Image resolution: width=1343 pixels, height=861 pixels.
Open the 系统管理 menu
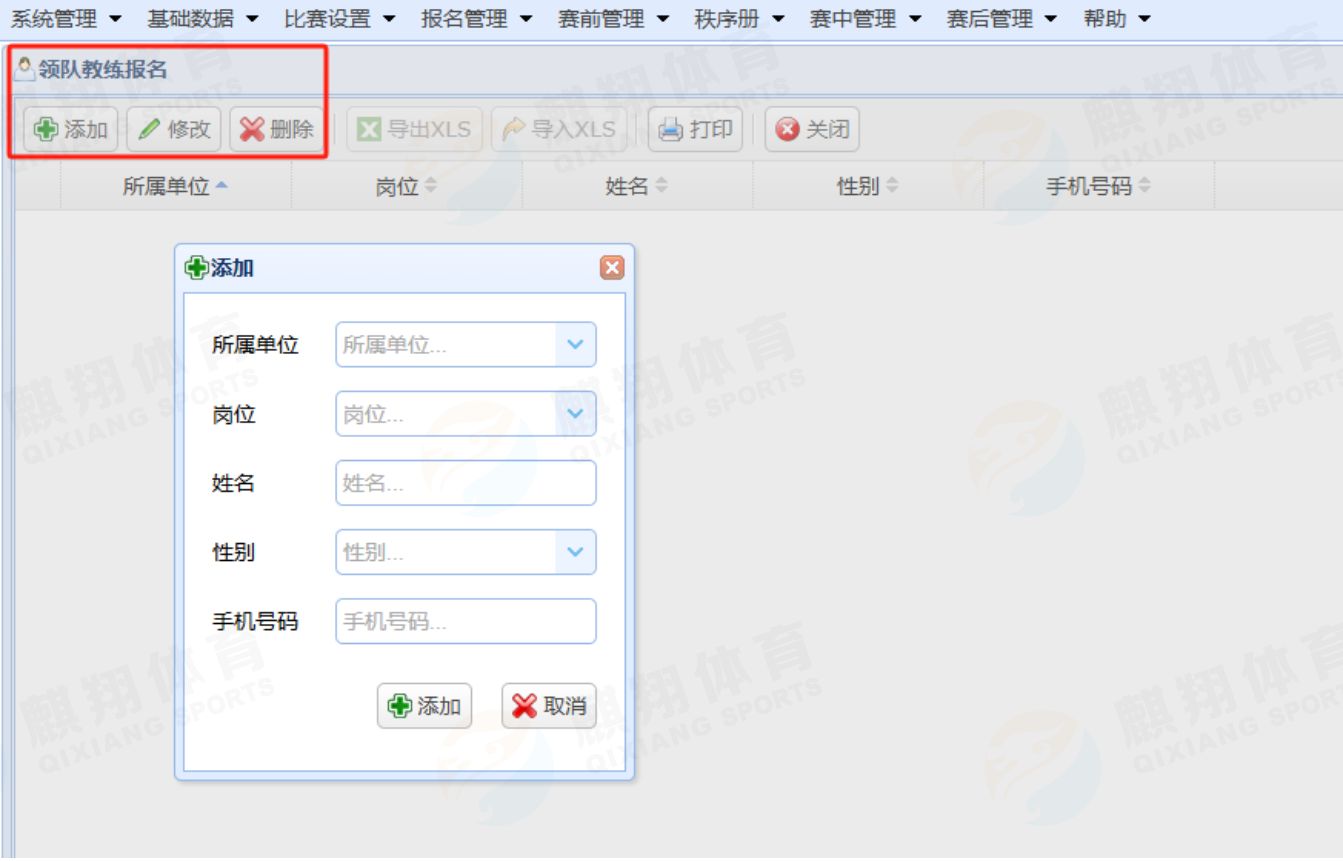pyautogui.click(x=66, y=19)
